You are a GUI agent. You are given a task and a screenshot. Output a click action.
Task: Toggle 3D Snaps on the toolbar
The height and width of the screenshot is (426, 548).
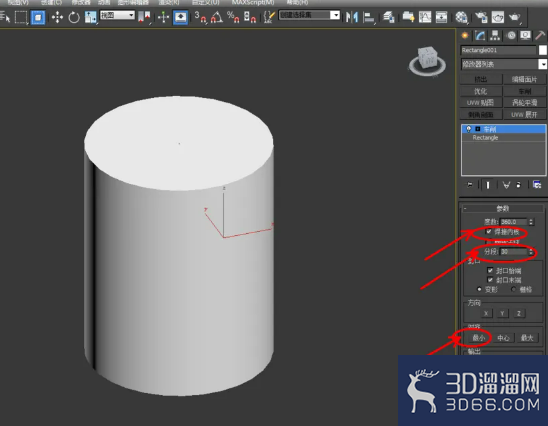click(200, 17)
